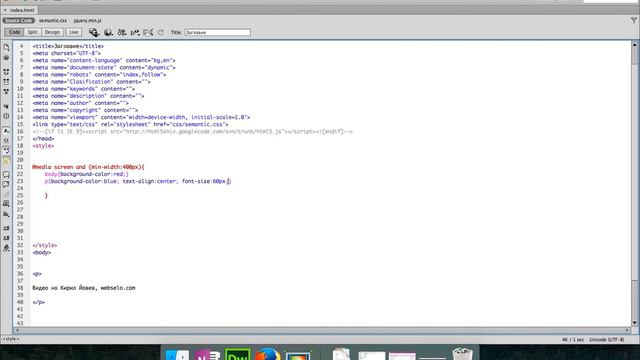Open the File Management menu icon
640x360 pixels.
pos(122,32)
